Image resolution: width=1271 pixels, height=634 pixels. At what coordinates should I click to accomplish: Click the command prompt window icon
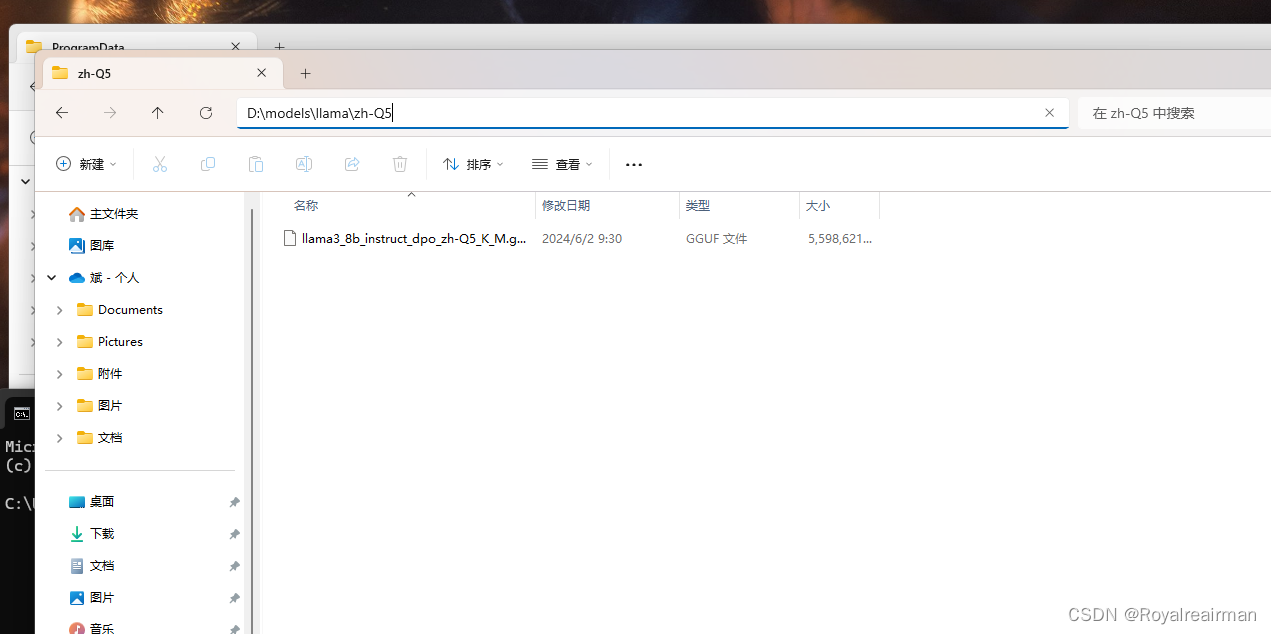(21, 413)
